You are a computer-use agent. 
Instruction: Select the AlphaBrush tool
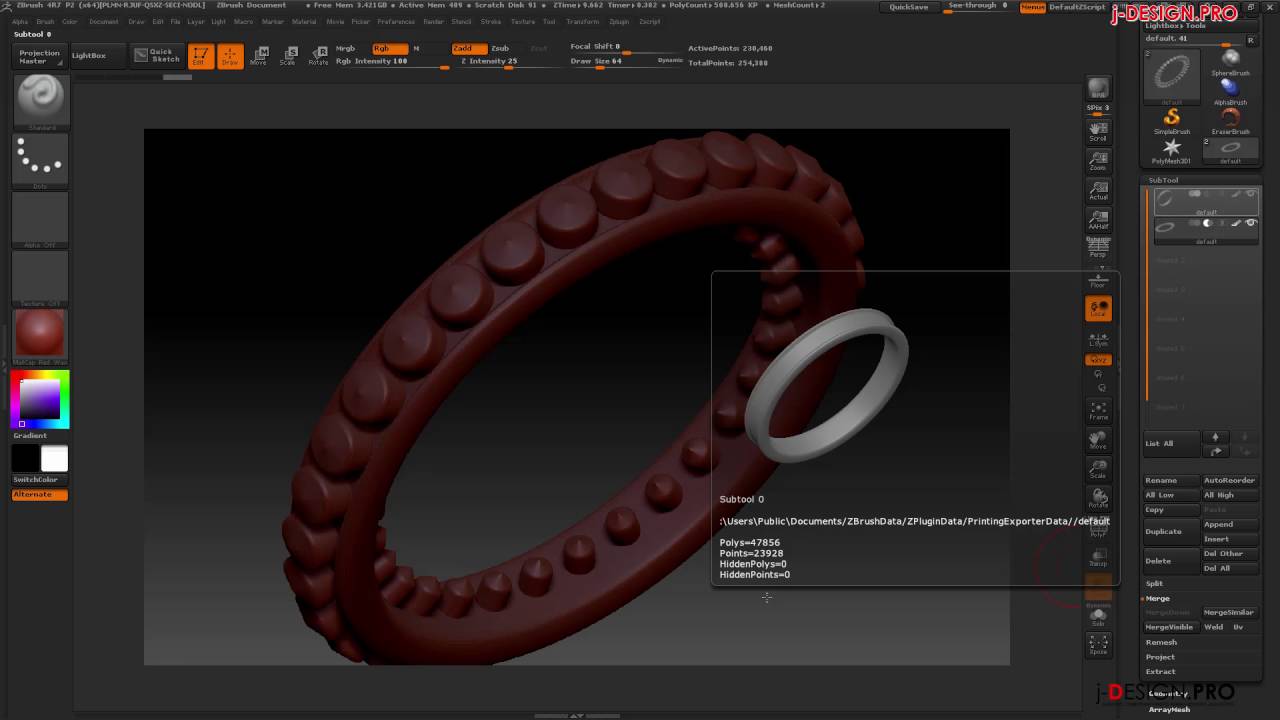click(1230, 91)
